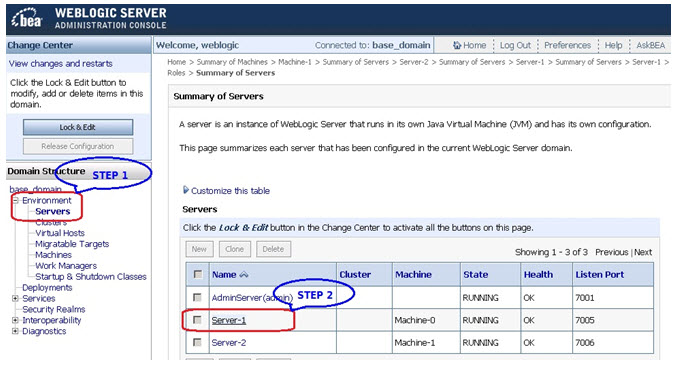679x365 pixels.
Task: Click Server-2 breadcrumb link
Action: click(414, 62)
